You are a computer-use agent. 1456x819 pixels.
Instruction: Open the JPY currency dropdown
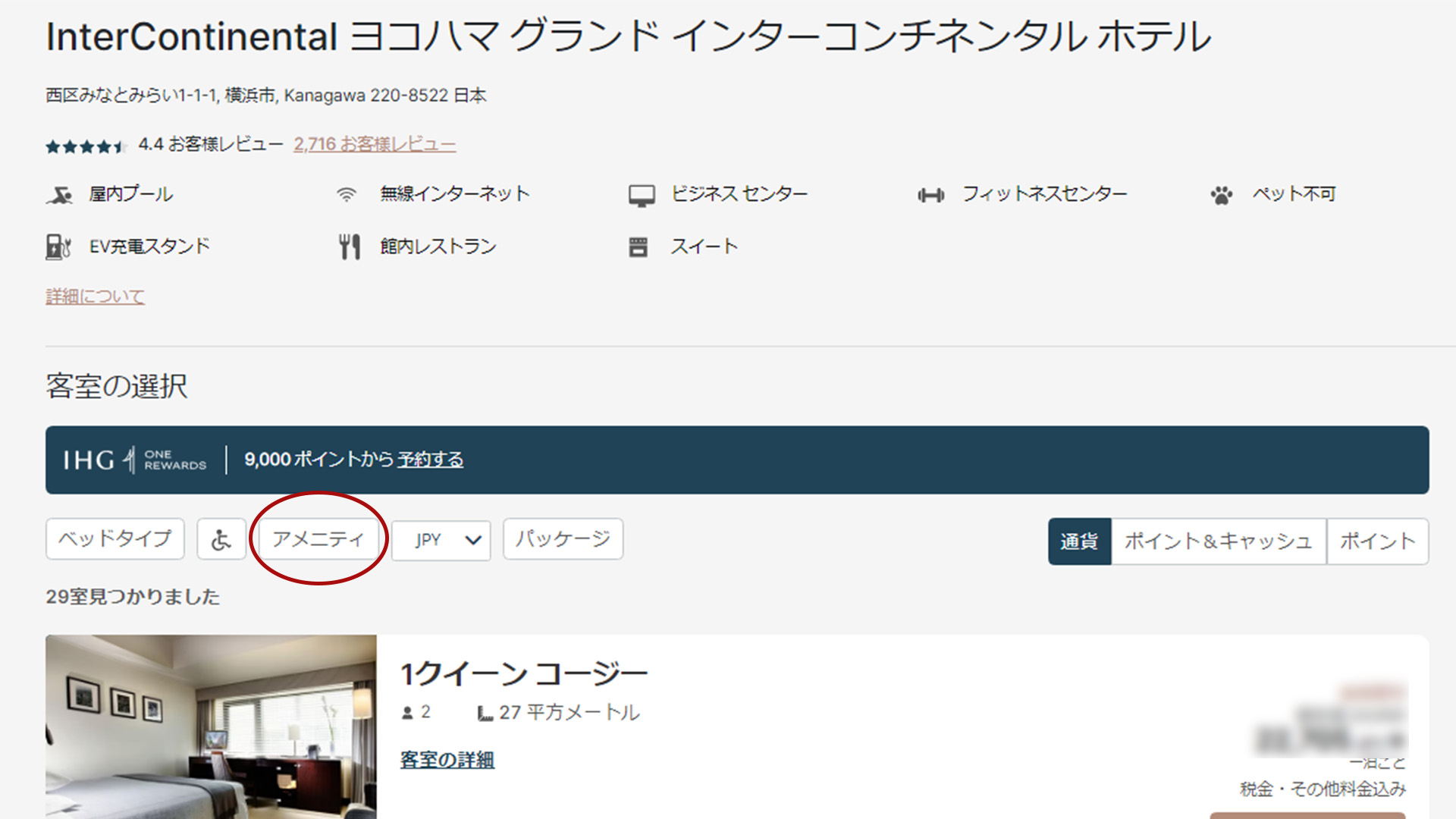coord(441,540)
